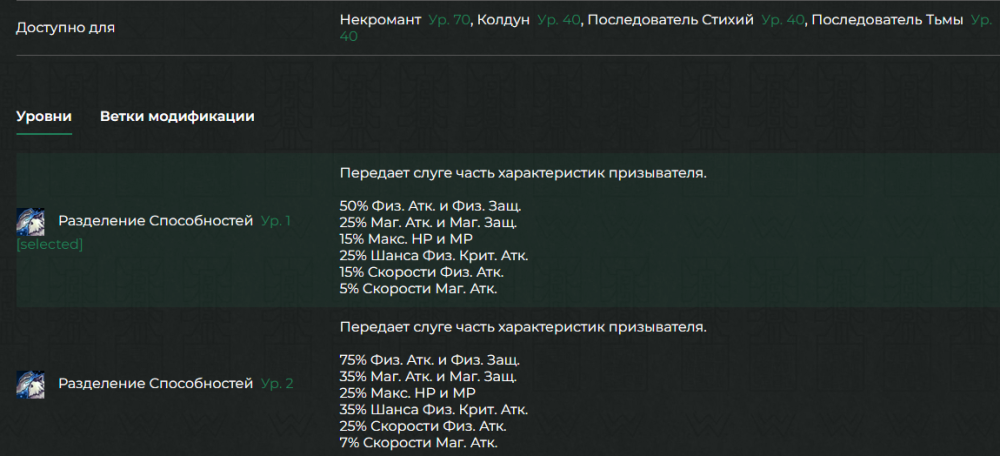Open the Последователь Тьмы class link
The height and width of the screenshot is (456, 1000).
tap(887, 20)
